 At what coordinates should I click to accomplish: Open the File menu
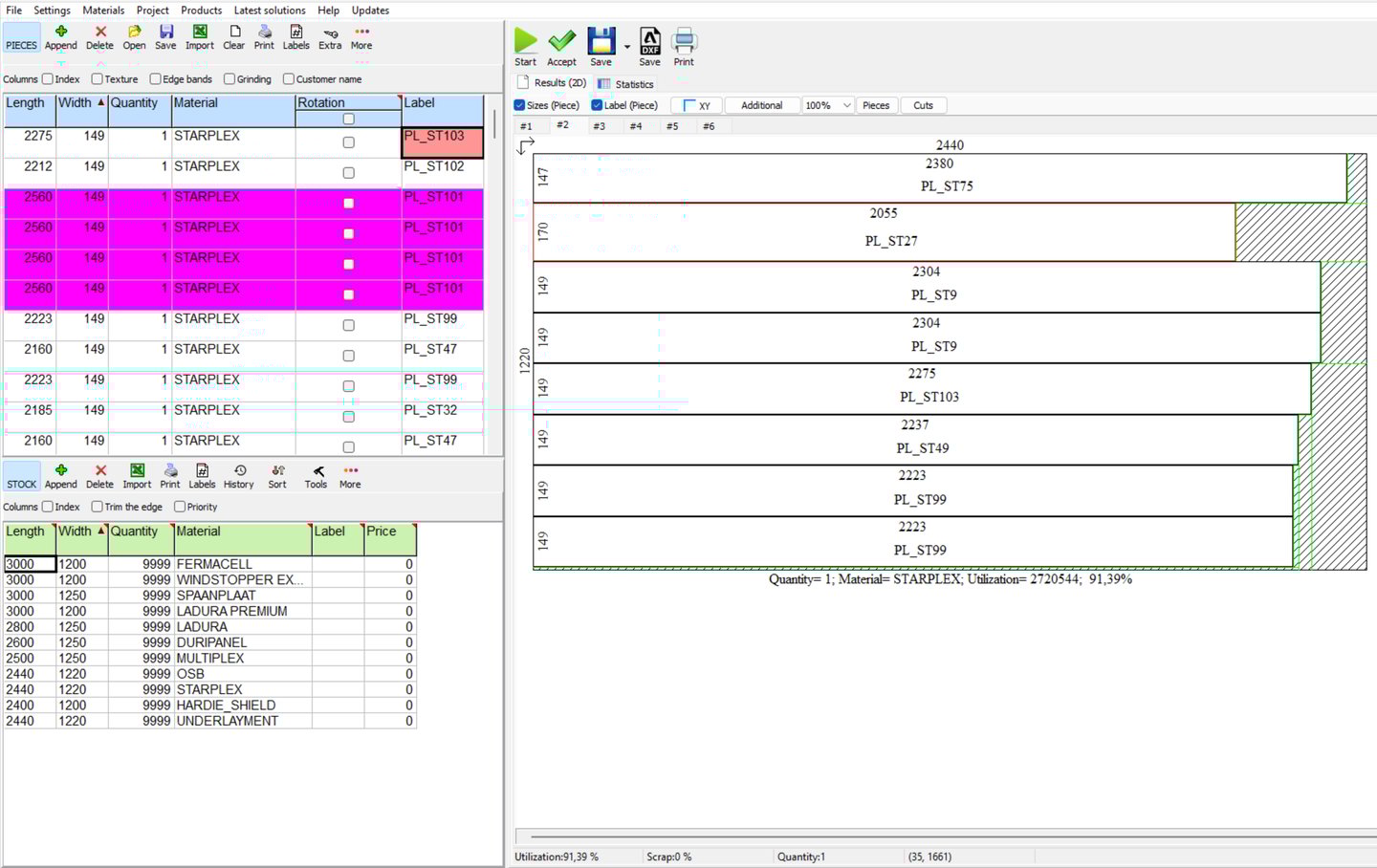[x=13, y=11]
